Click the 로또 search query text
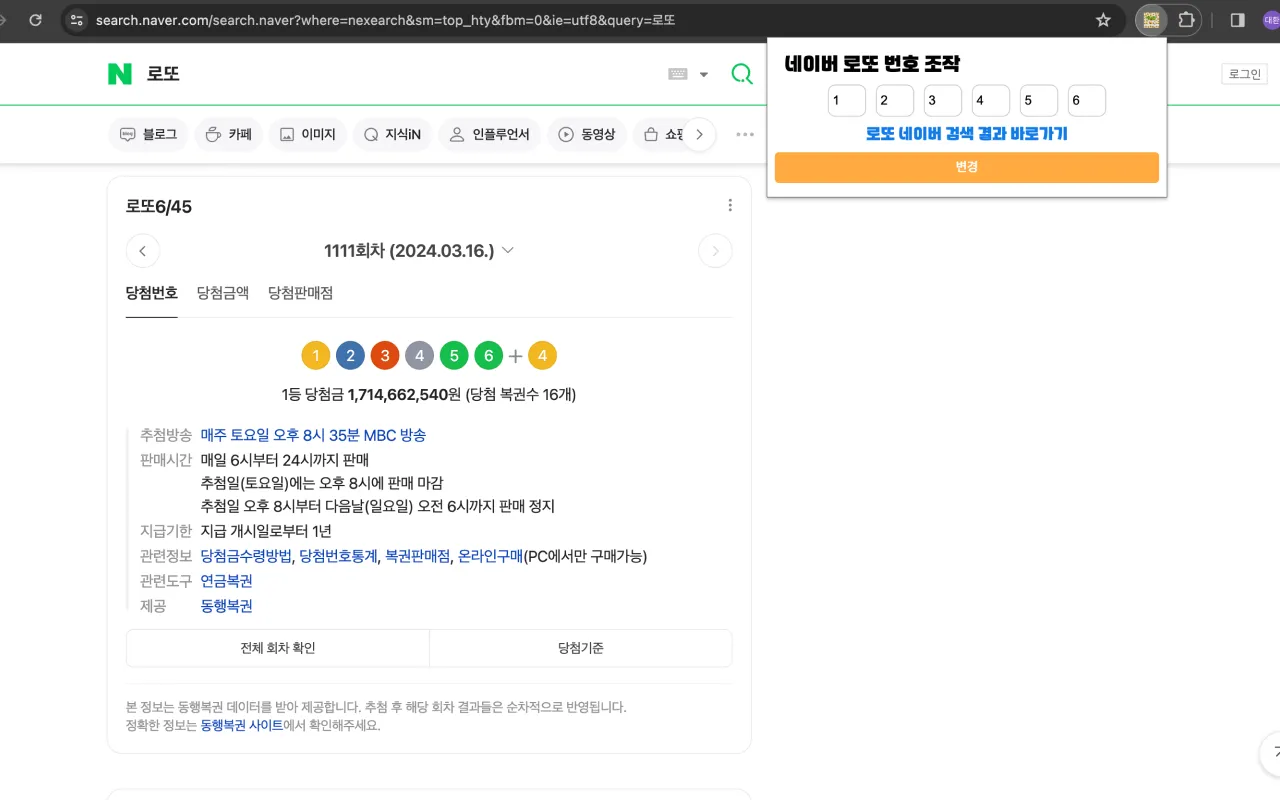Screen dimensions: 1280x800 [163, 74]
